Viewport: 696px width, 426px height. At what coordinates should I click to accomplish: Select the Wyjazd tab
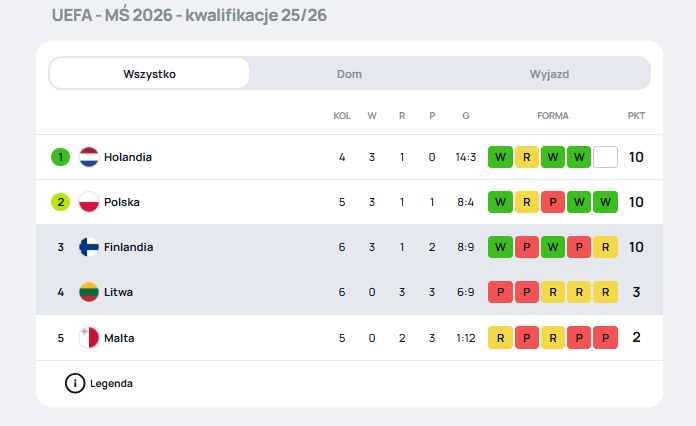549,73
